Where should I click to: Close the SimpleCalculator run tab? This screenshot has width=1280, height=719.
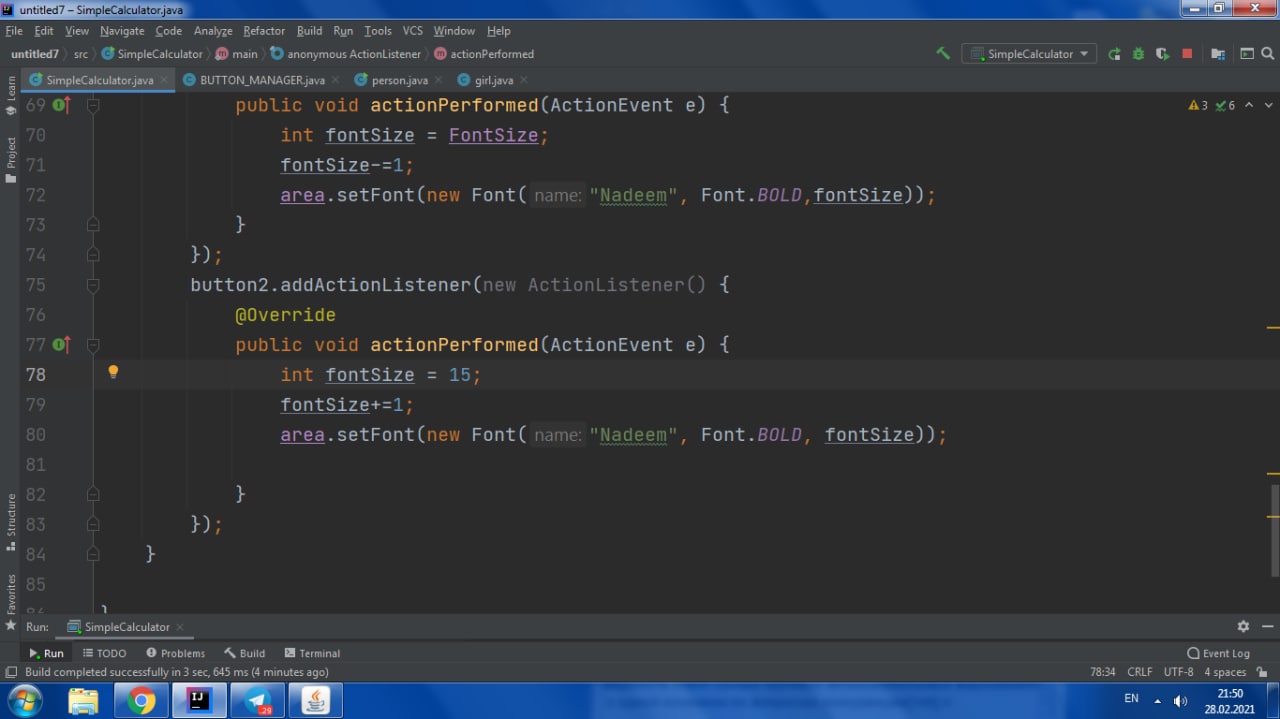point(180,627)
